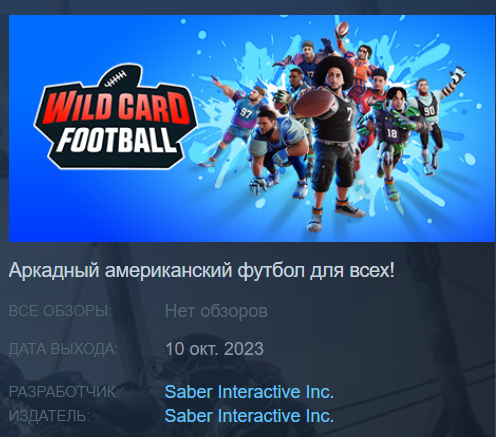The image size is (496, 437).
Task: Click the 'РАЗРАБОТЧИК:' label
Action: 64,392
